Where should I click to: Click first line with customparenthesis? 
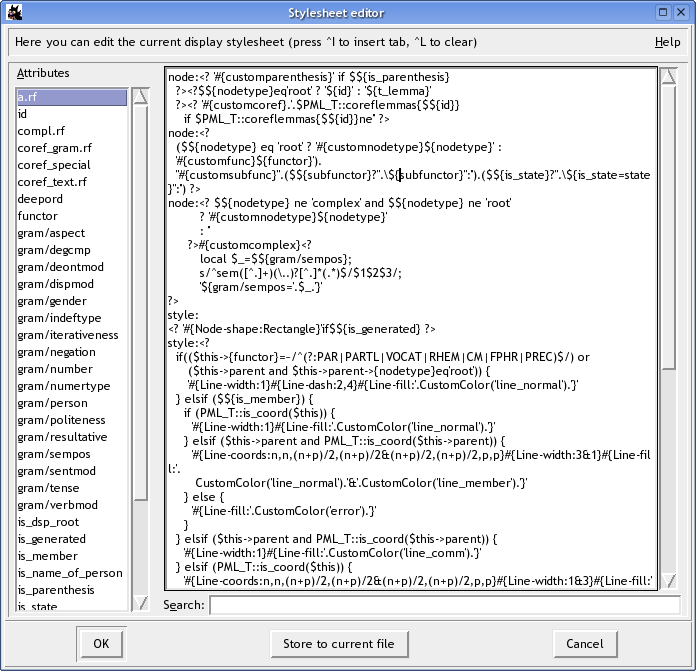click(308, 77)
